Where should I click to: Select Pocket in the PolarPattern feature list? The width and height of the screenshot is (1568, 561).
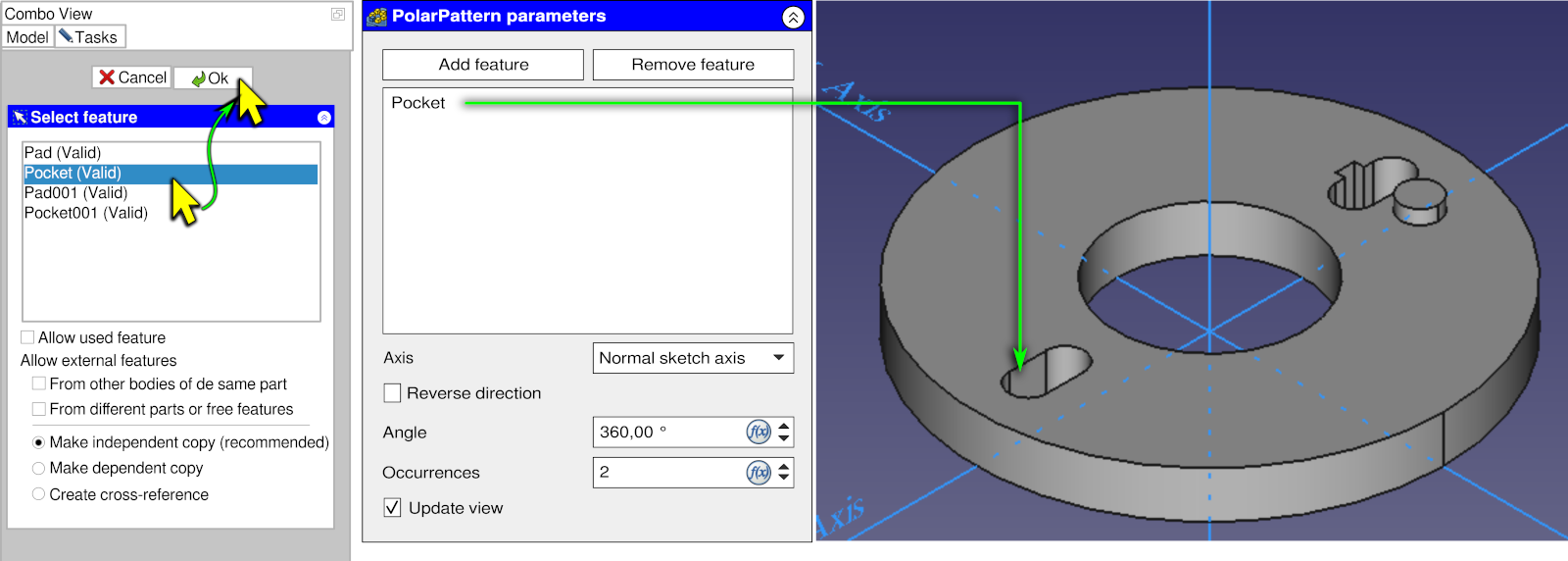coord(418,103)
